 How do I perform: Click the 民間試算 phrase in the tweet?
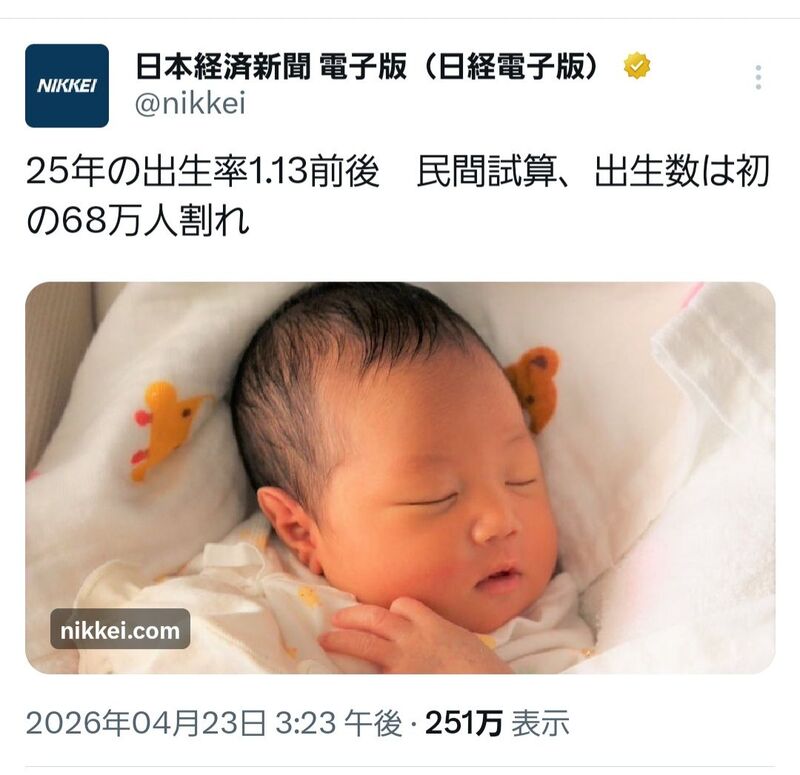[x=485, y=172]
